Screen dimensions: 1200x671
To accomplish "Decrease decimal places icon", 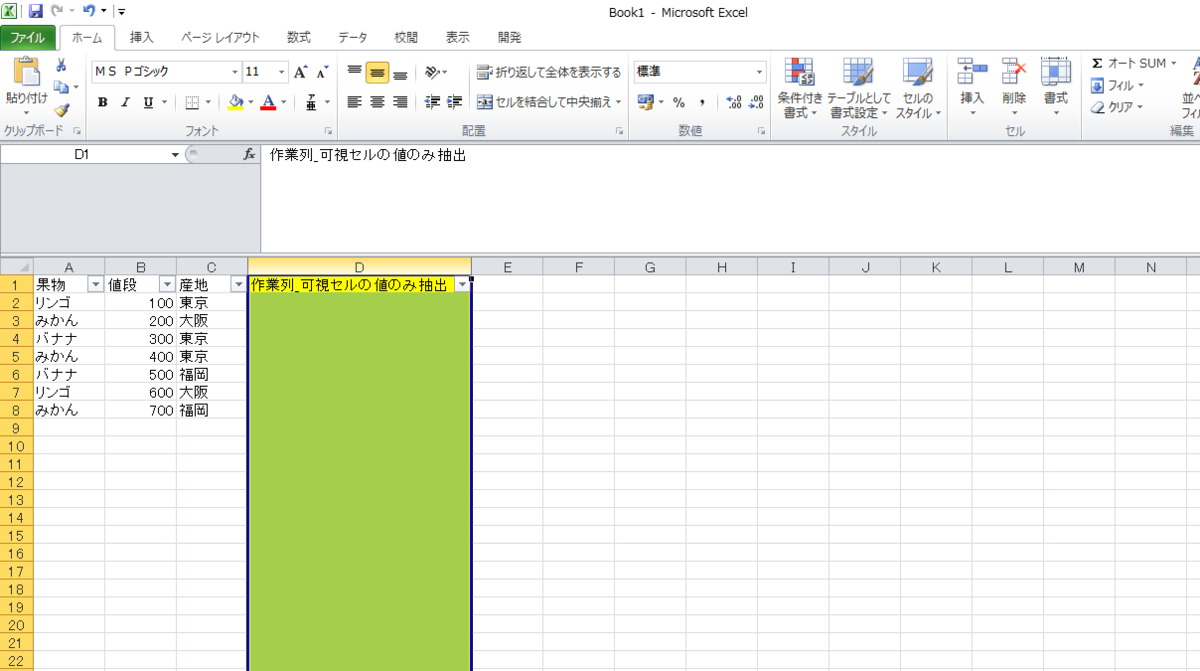I will (x=756, y=102).
